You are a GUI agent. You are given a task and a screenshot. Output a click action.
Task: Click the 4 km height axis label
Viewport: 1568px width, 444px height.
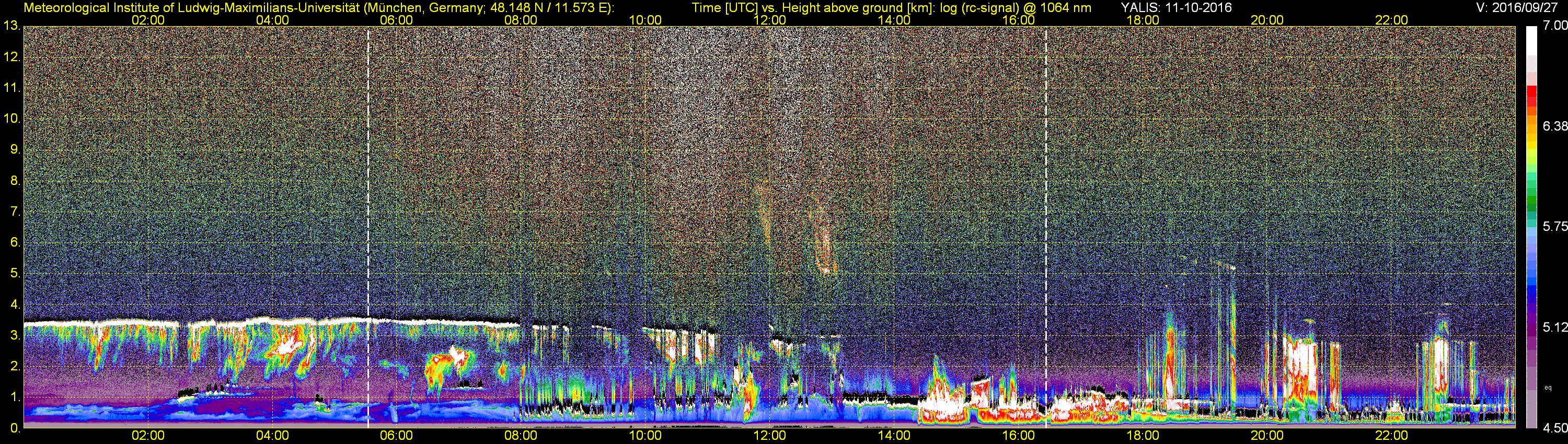coord(15,305)
